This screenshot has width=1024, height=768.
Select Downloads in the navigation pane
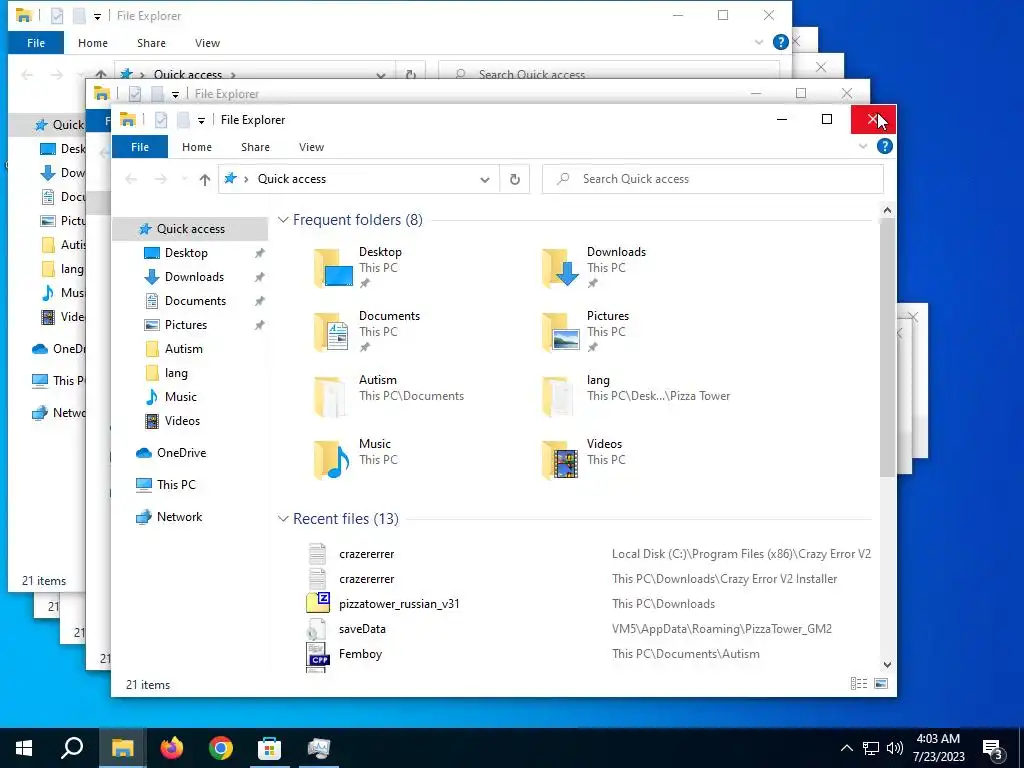click(x=194, y=277)
